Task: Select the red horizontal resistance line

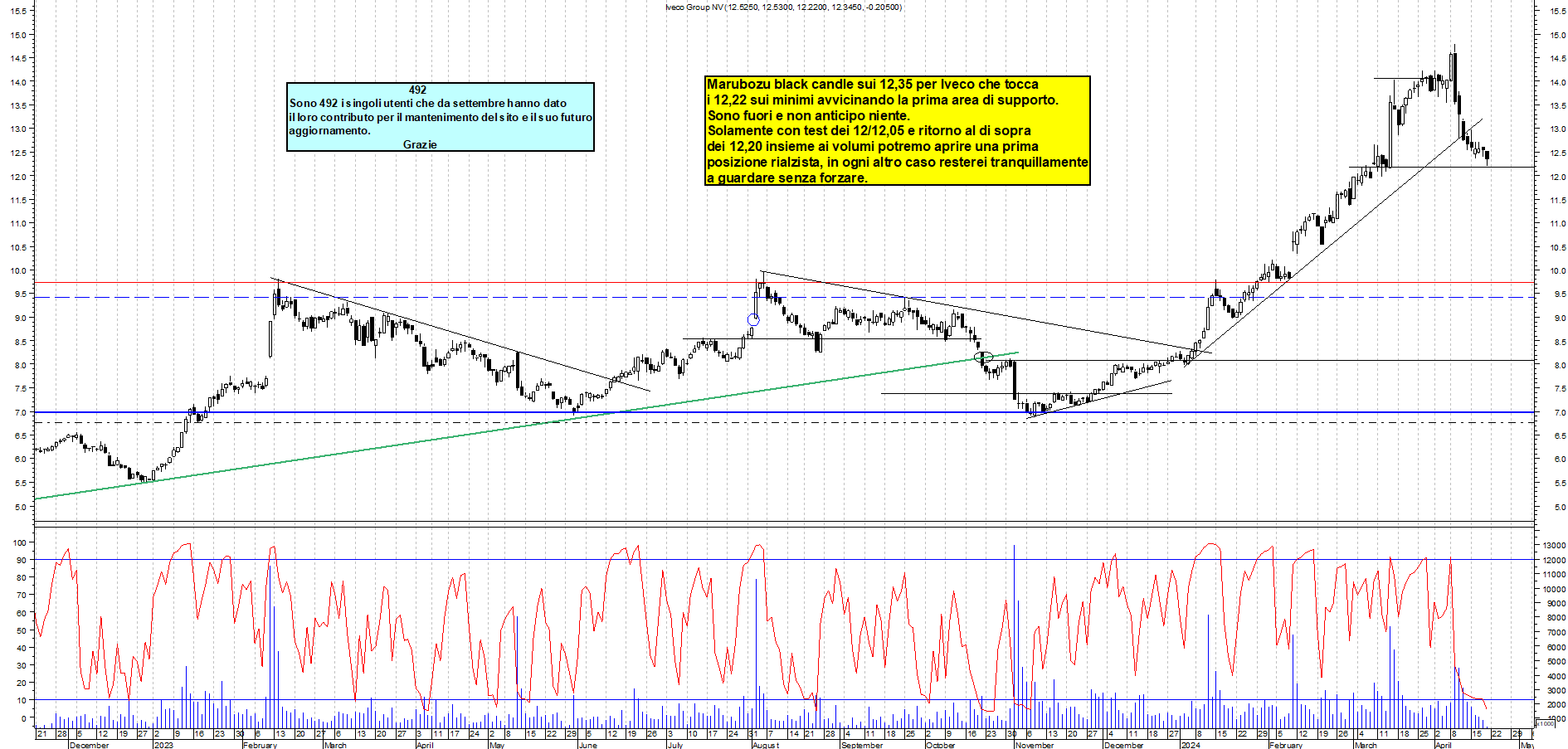Action: click(x=784, y=283)
